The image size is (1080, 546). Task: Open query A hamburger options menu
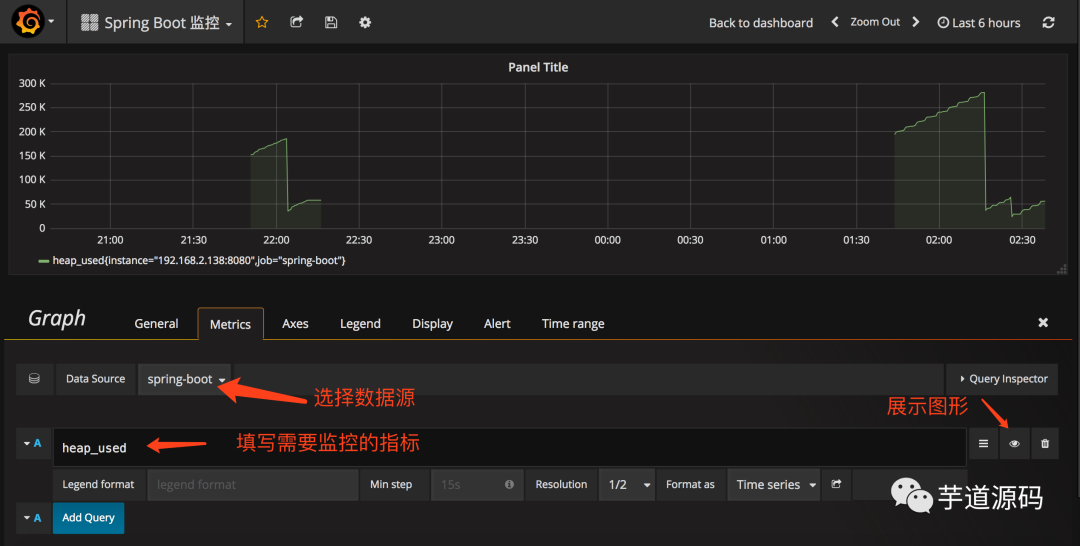pyautogui.click(x=984, y=443)
